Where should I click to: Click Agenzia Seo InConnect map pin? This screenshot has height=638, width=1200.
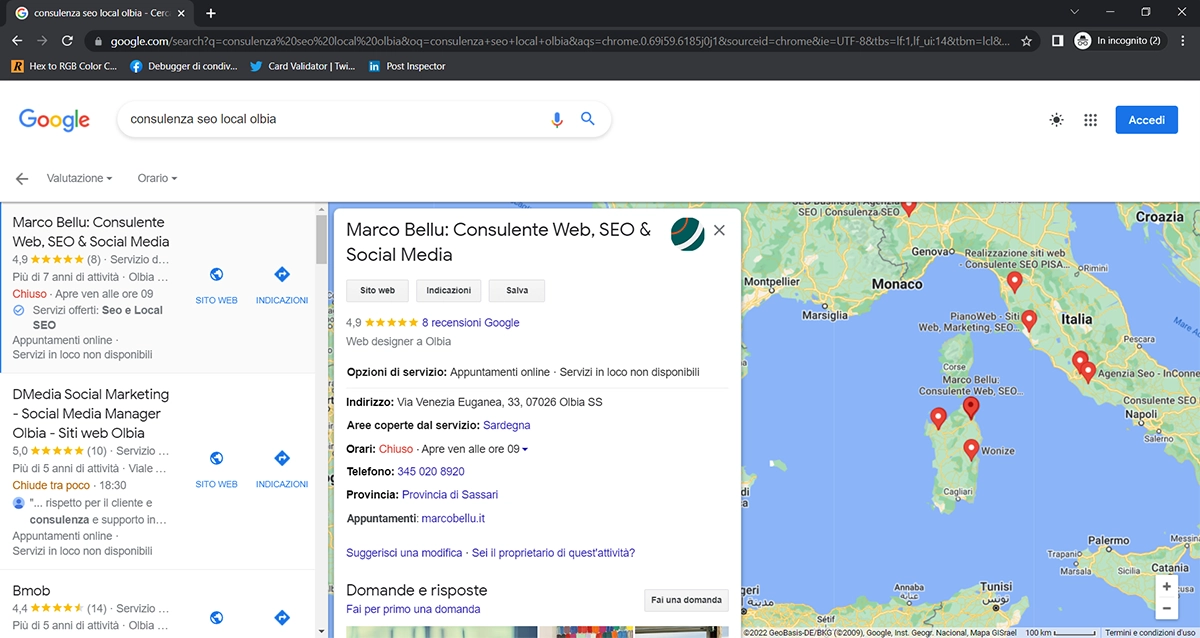pyautogui.click(x=1088, y=373)
